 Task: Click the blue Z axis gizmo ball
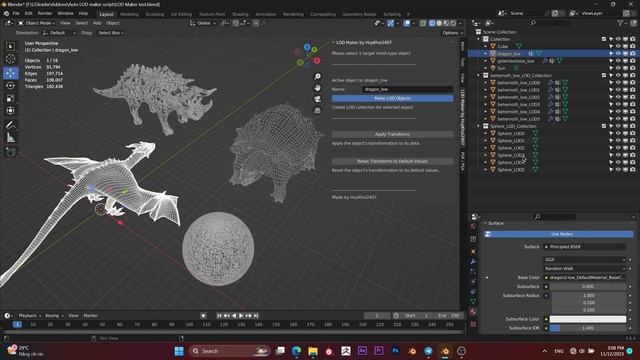[307, 47]
